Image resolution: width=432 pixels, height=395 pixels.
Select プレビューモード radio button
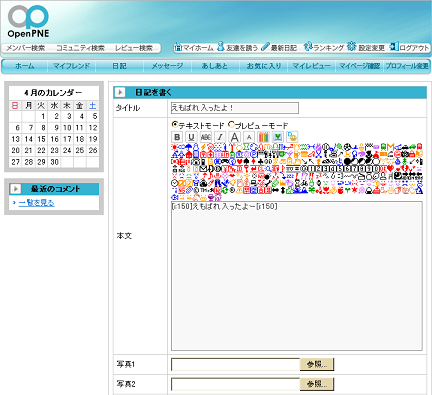tap(231, 125)
